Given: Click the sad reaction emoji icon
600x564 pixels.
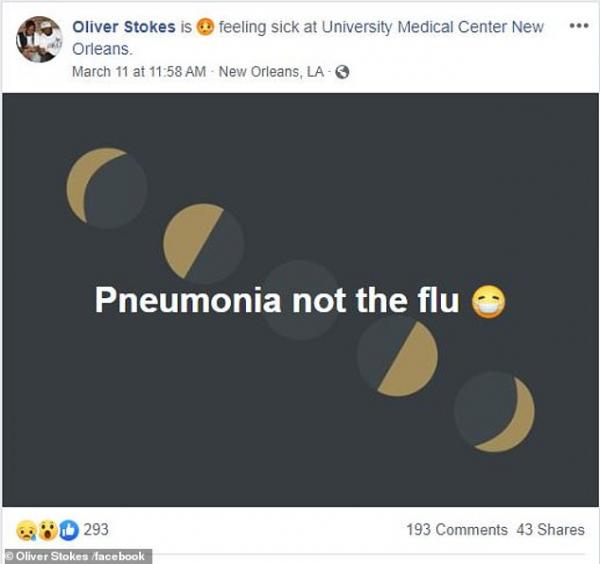Looking at the screenshot, I should [26, 529].
